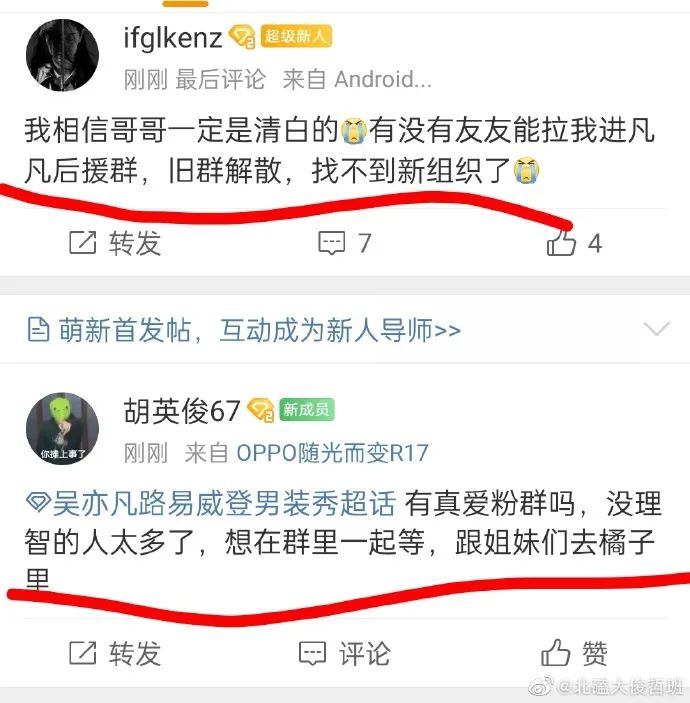Tap the repost icon on ifglkenz's post
690x703 pixels.
pyautogui.click(x=83, y=243)
